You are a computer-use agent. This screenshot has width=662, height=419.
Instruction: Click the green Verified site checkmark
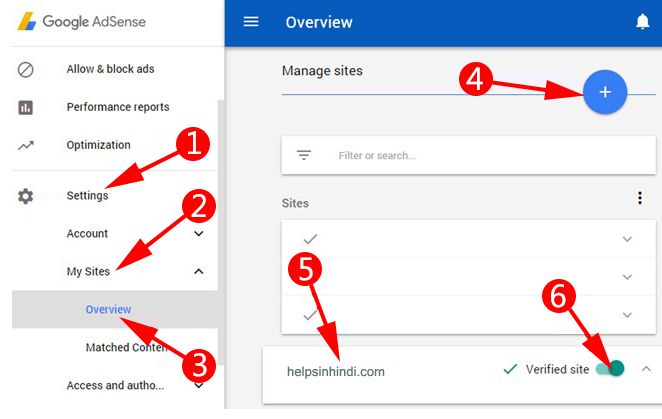coord(510,370)
